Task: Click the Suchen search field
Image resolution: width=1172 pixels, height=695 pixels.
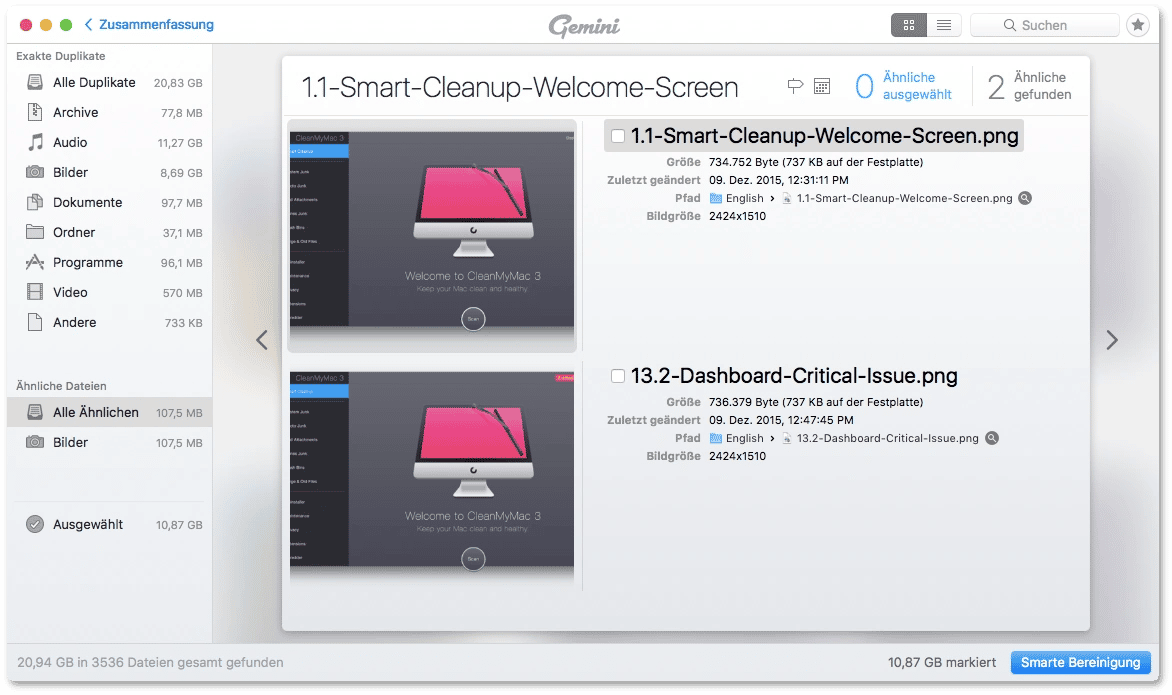Action: point(1044,25)
